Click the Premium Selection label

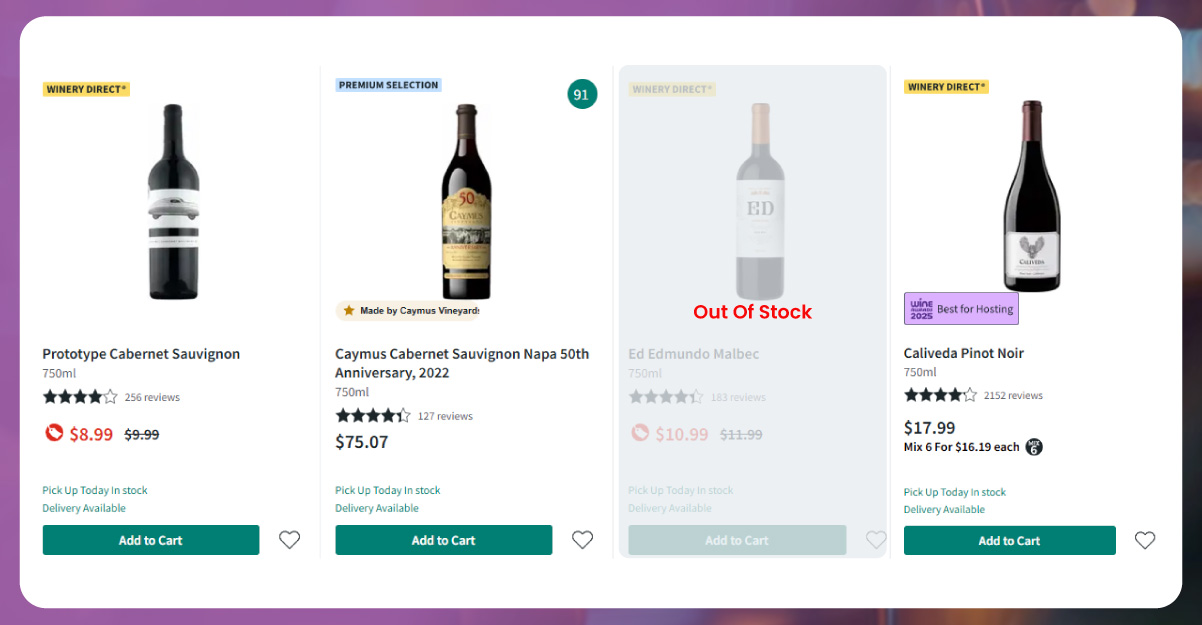point(388,85)
